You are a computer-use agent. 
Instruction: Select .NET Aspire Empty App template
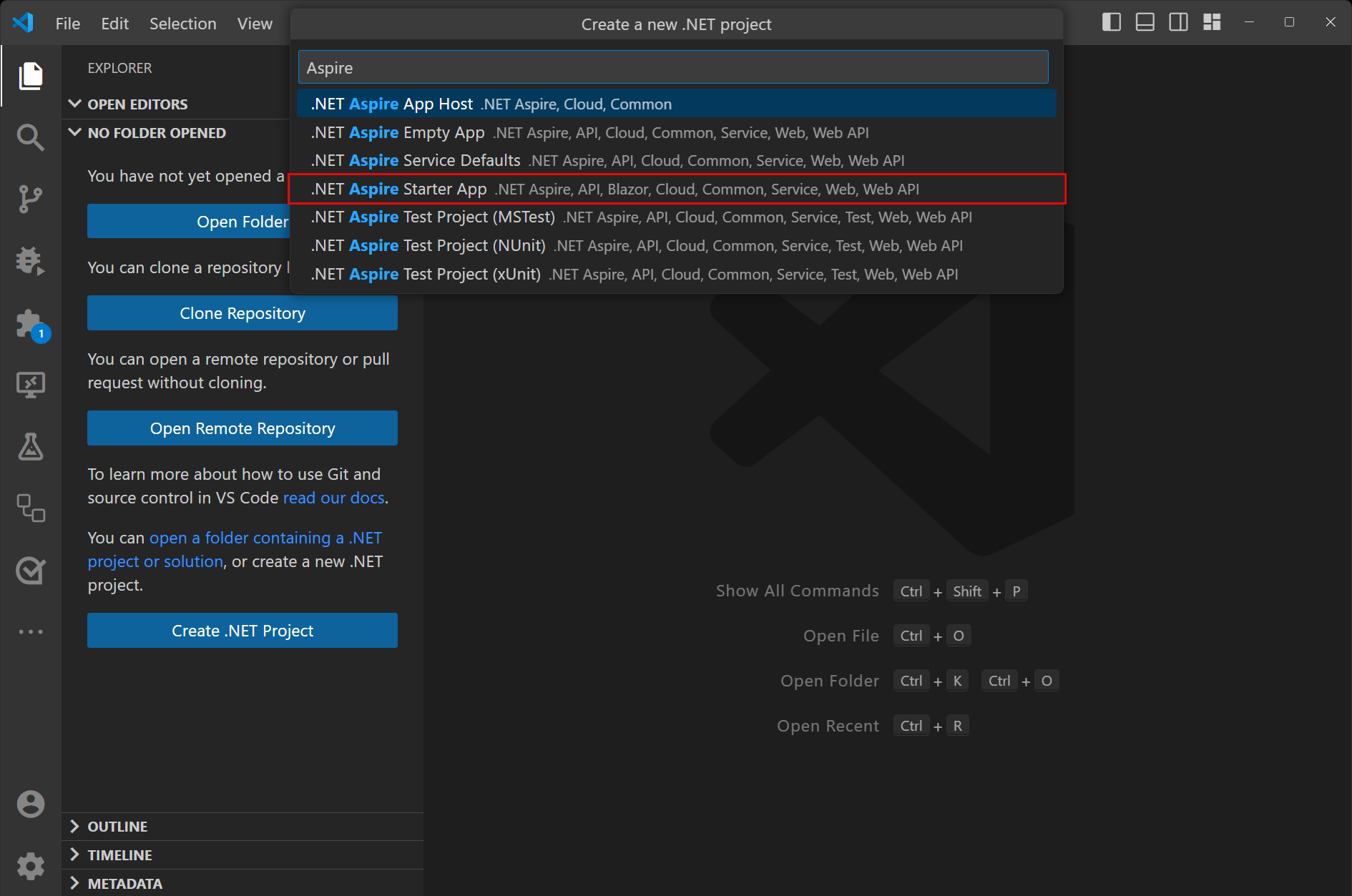[x=677, y=132]
